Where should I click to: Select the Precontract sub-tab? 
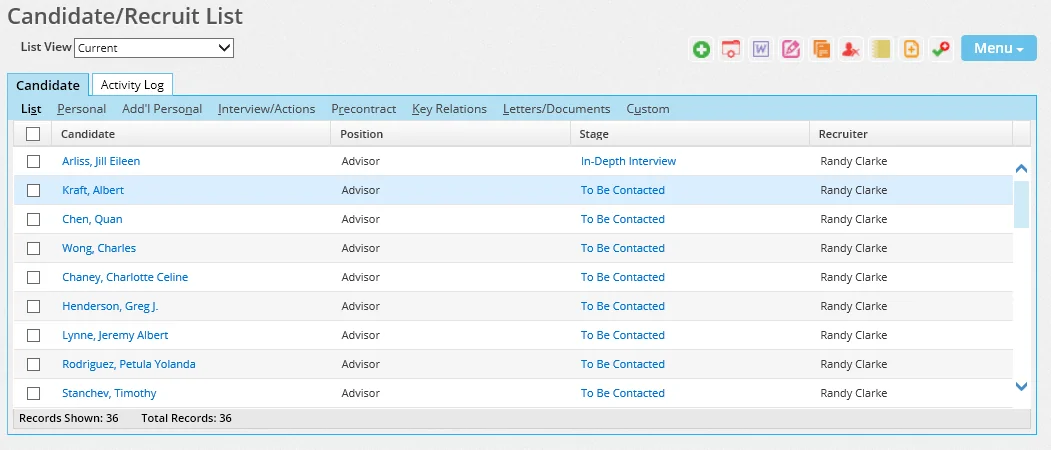tap(364, 109)
